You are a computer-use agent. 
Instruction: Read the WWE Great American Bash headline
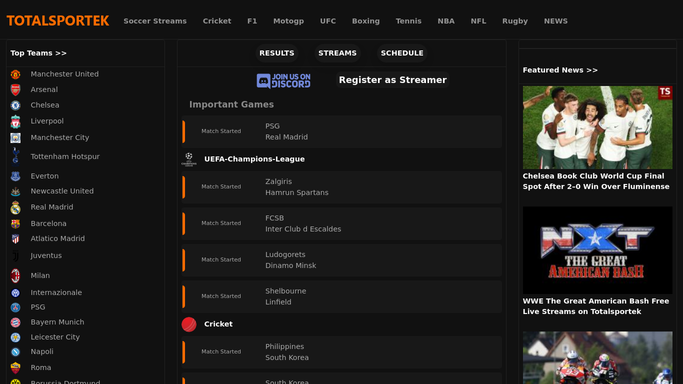pos(595,307)
